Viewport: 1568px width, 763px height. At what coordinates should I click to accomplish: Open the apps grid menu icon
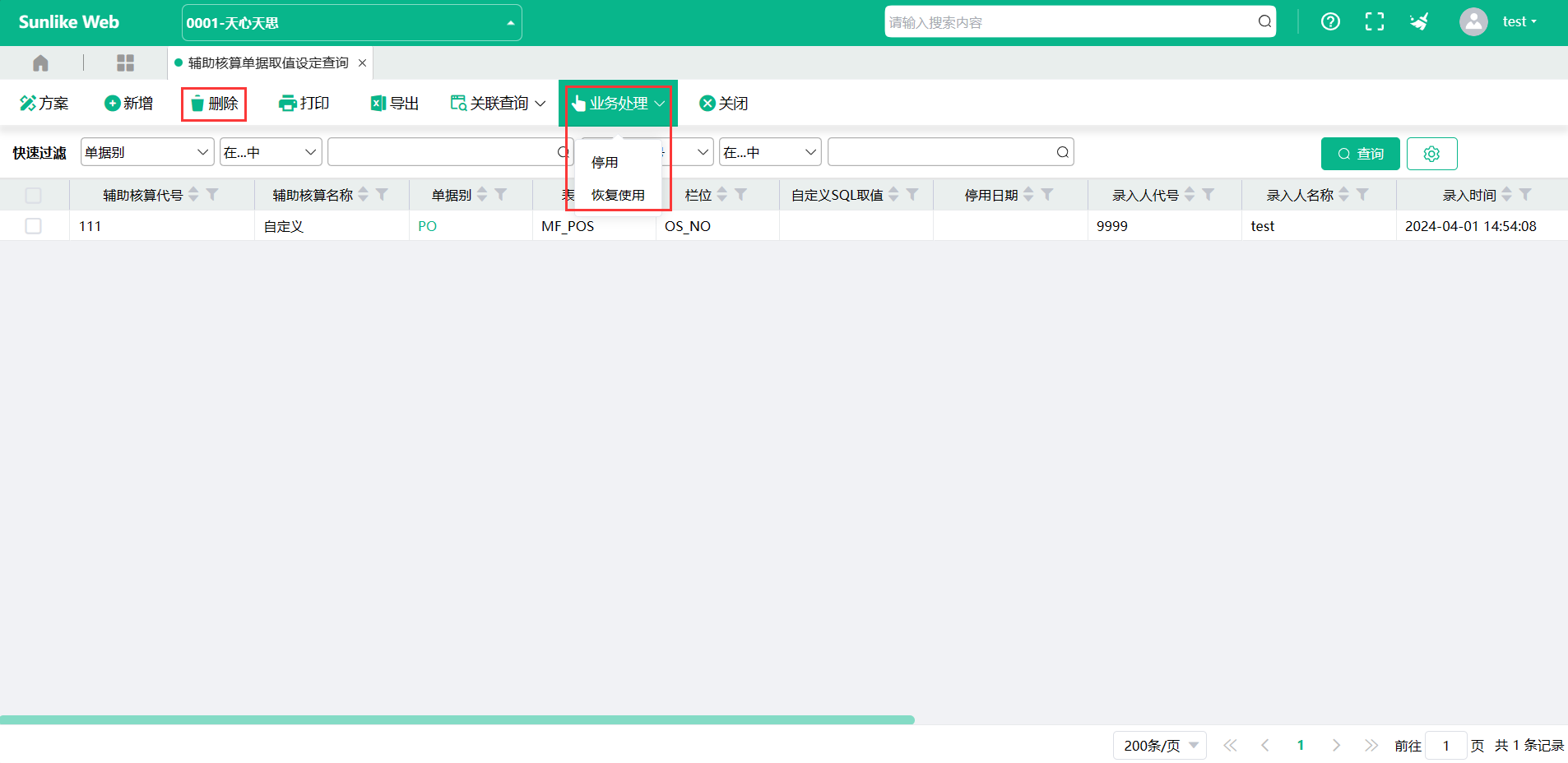pos(125,62)
